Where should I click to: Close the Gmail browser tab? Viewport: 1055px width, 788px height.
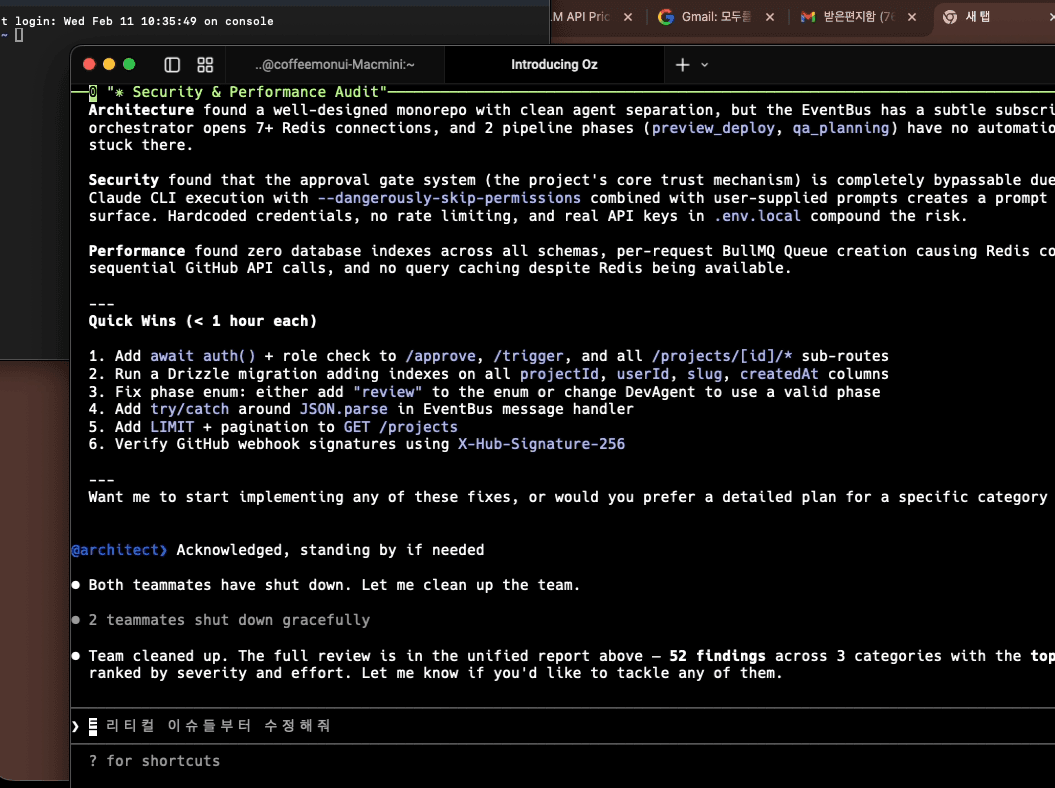pyautogui.click(x=770, y=17)
